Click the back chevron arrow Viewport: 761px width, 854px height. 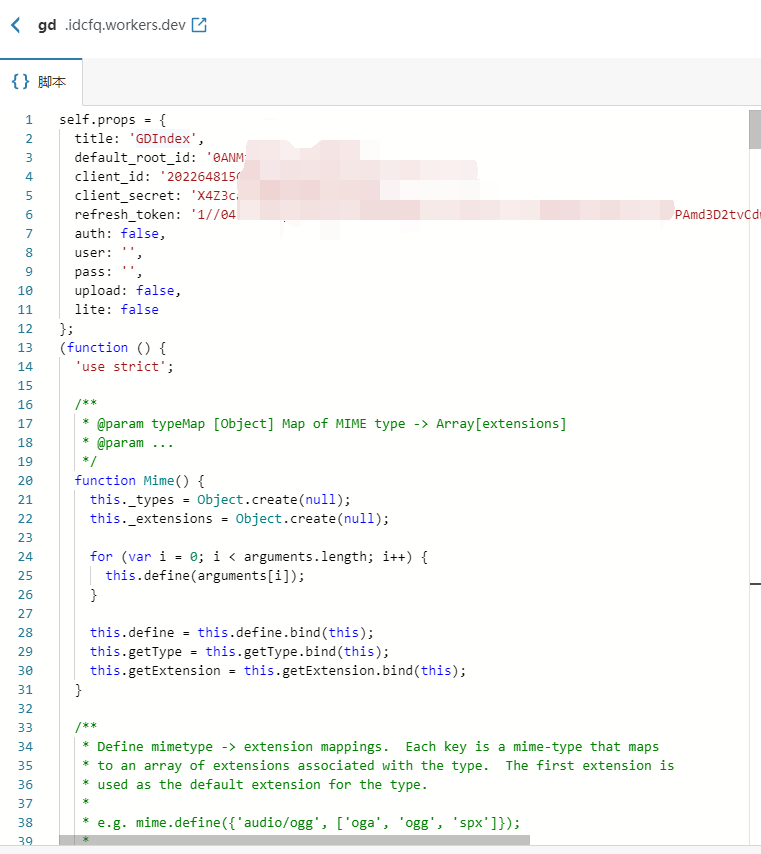(x=15, y=25)
